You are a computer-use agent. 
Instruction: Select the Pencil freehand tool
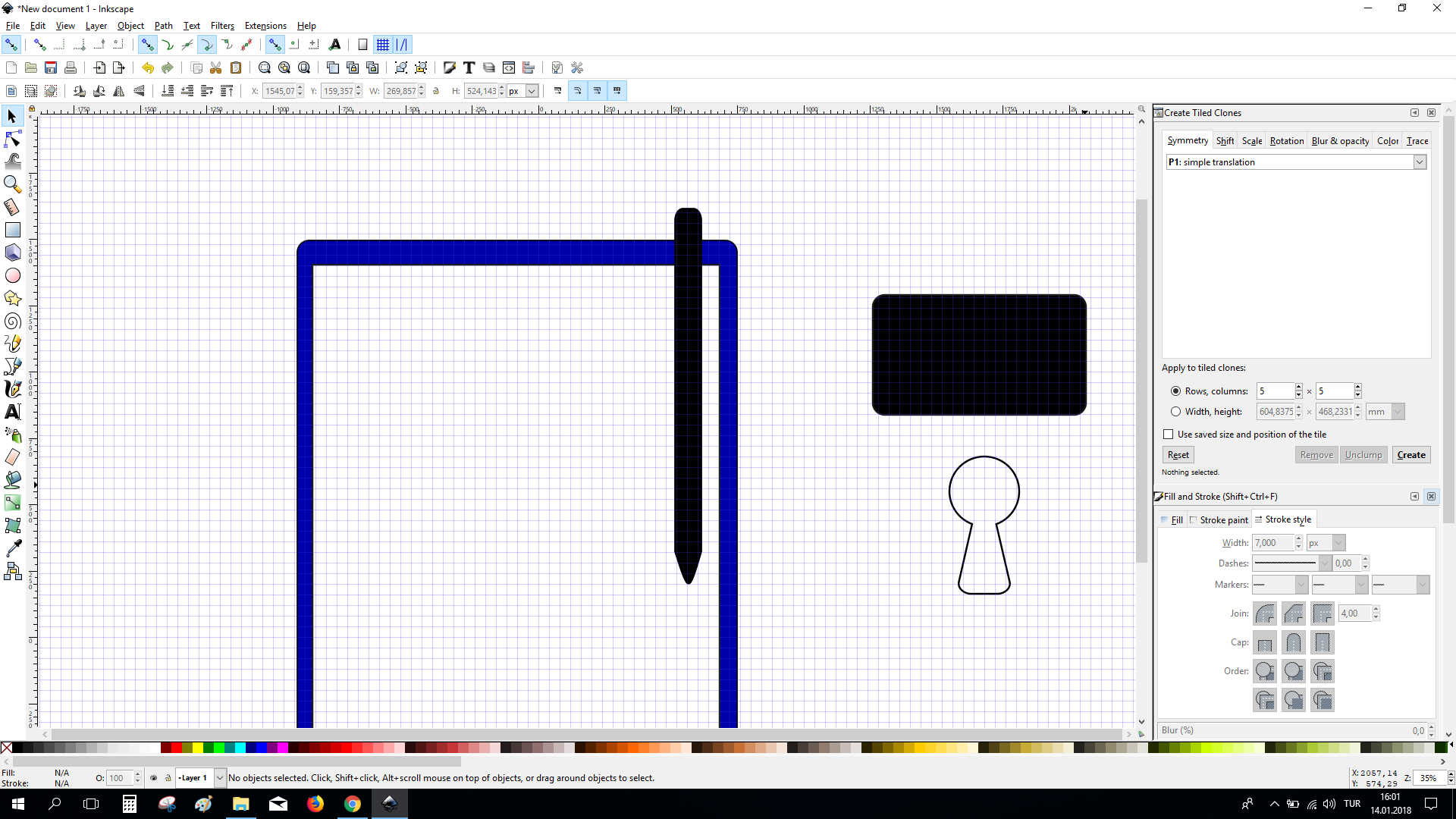(x=12, y=344)
